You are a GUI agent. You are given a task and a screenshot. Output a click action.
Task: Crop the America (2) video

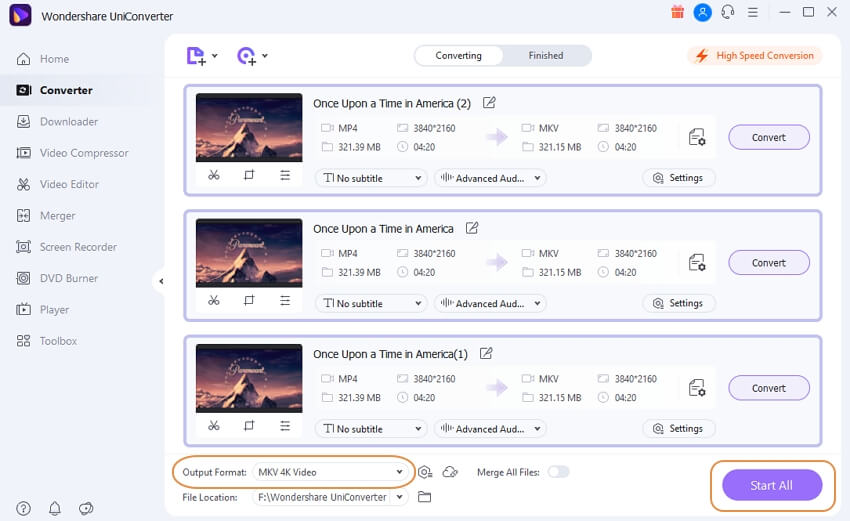(249, 175)
